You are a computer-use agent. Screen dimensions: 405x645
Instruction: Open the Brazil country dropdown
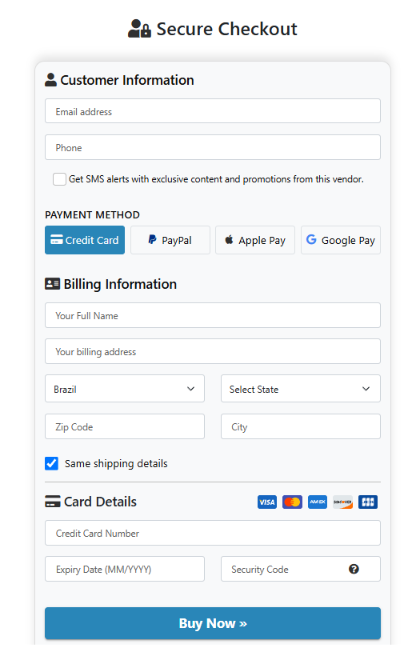click(125, 388)
